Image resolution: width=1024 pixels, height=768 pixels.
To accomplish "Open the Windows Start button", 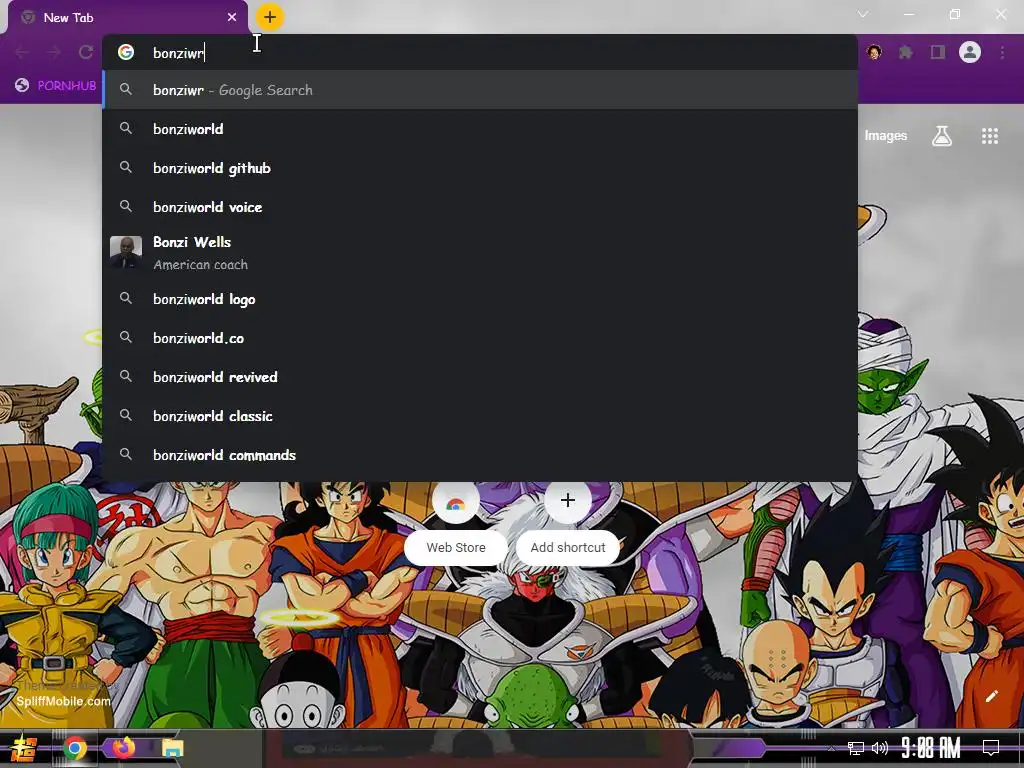I will click(x=24, y=748).
